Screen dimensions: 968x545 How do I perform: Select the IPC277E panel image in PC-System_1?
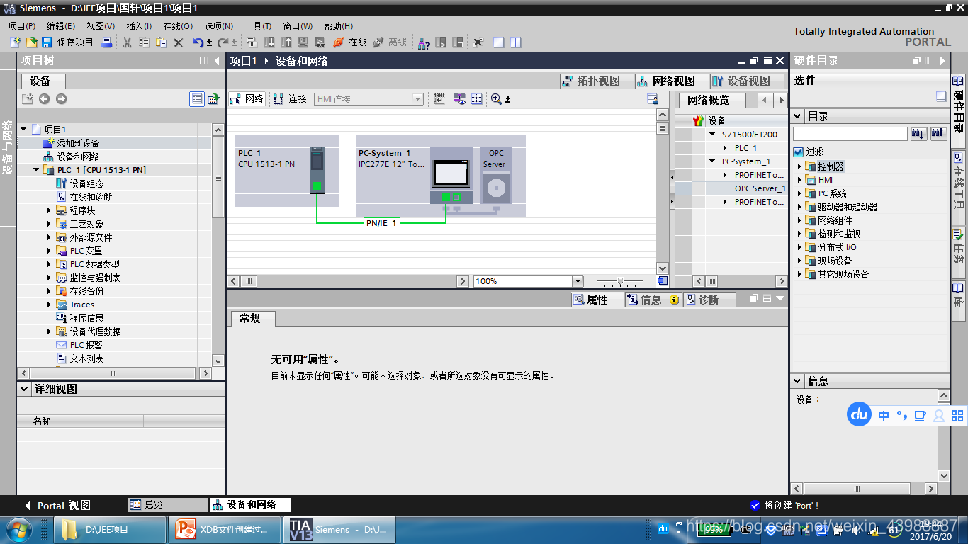pyautogui.click(x=451, y=175)
